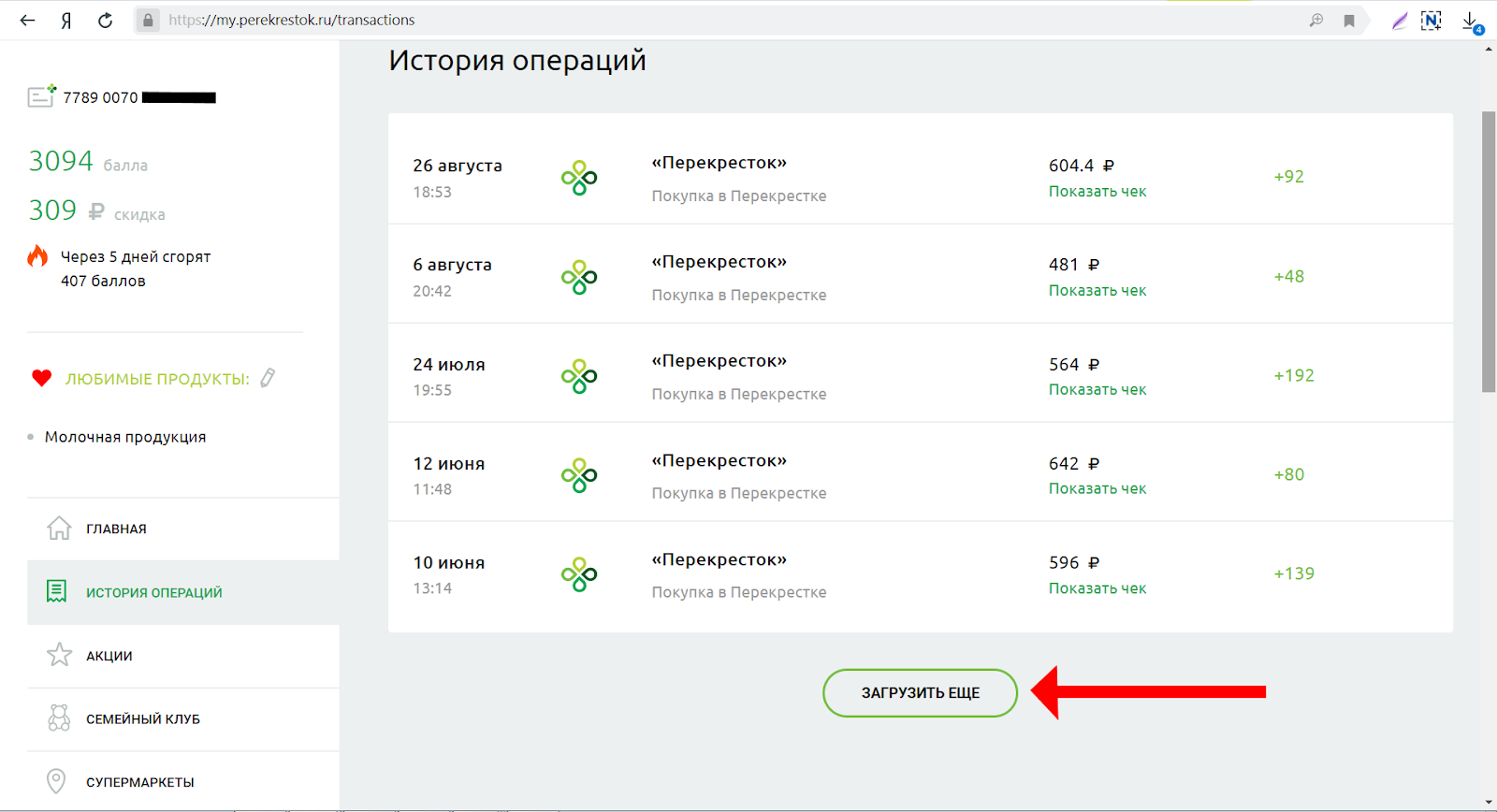This screenshot has width=1497, height=812.
Task: Click the +192 bonus points value
Action: (1294, 376)
